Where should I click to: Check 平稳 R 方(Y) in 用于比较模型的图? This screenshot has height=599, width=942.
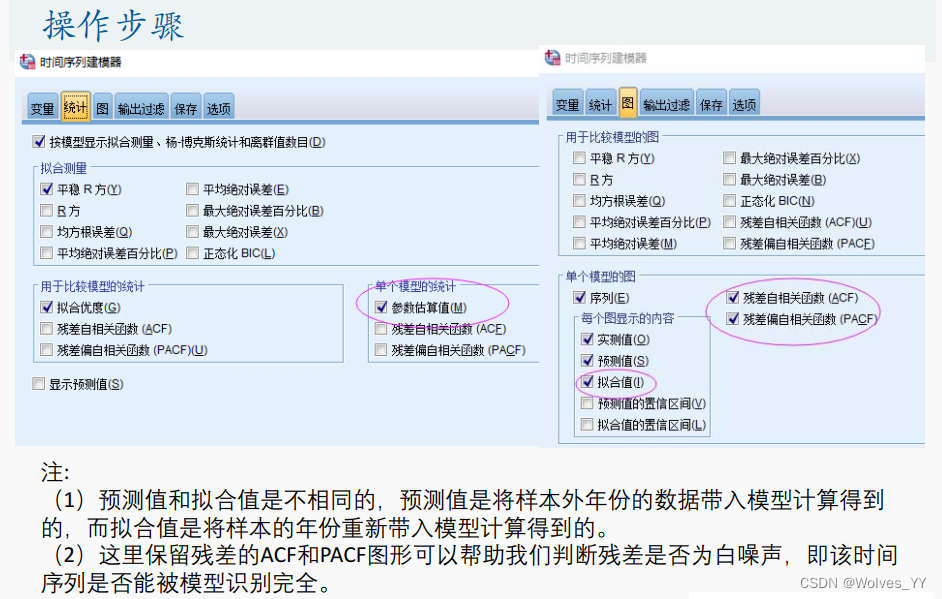coord(579,158)
